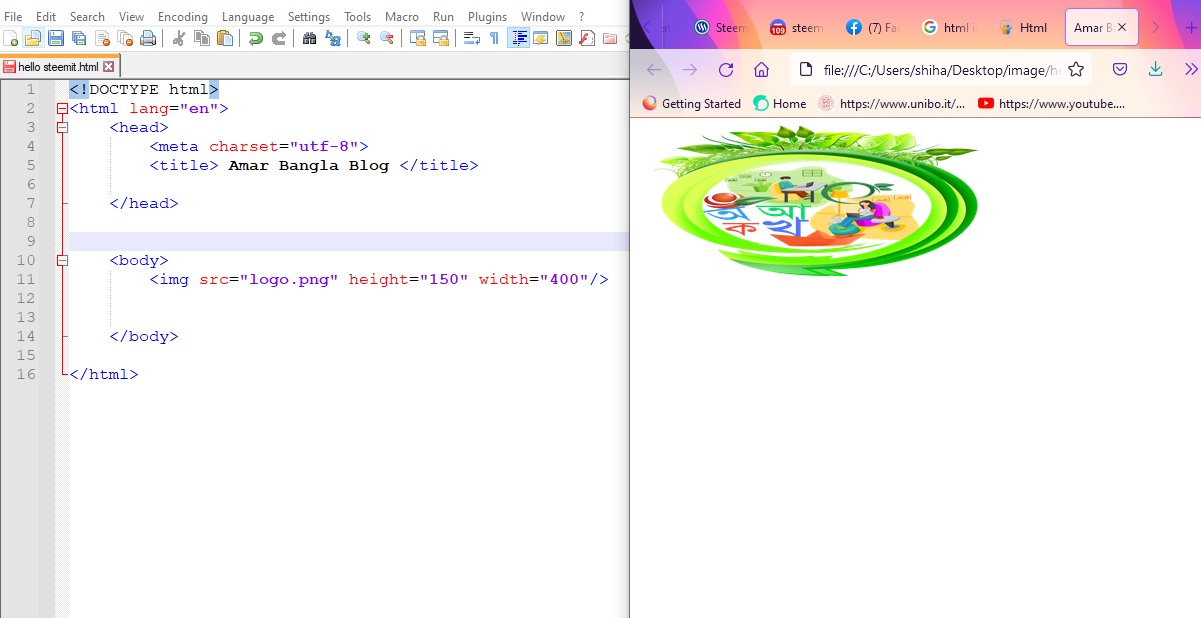
Task: Click line number 11 in the editor
Action: tap(26, 280)
